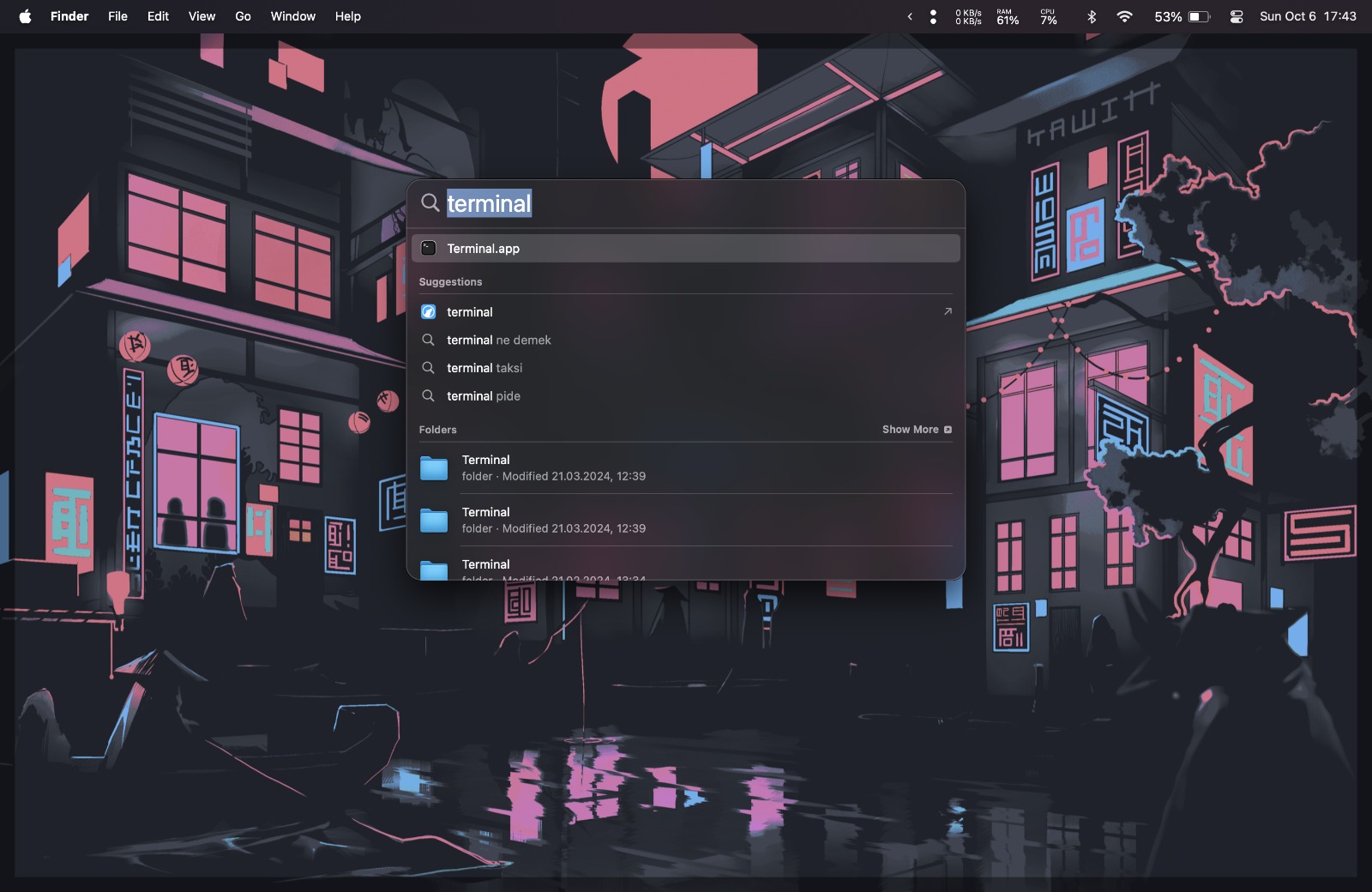
Task: Click the Safari icon beside terminal suggestion
Action: [429, 312]
